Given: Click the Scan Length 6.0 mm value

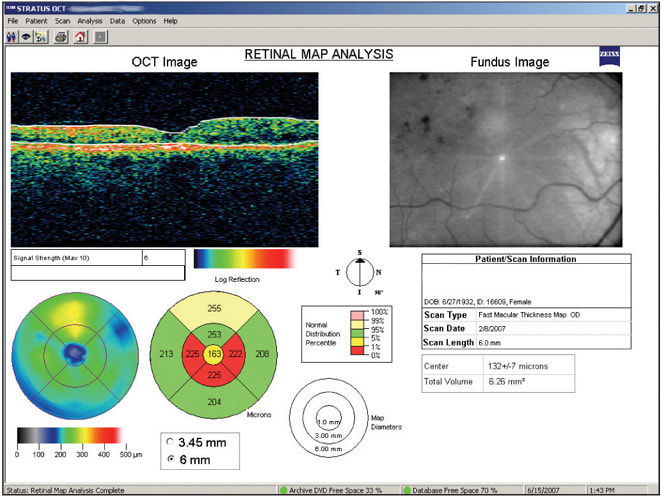Looking at the screenshot, I should pos(489,342).
